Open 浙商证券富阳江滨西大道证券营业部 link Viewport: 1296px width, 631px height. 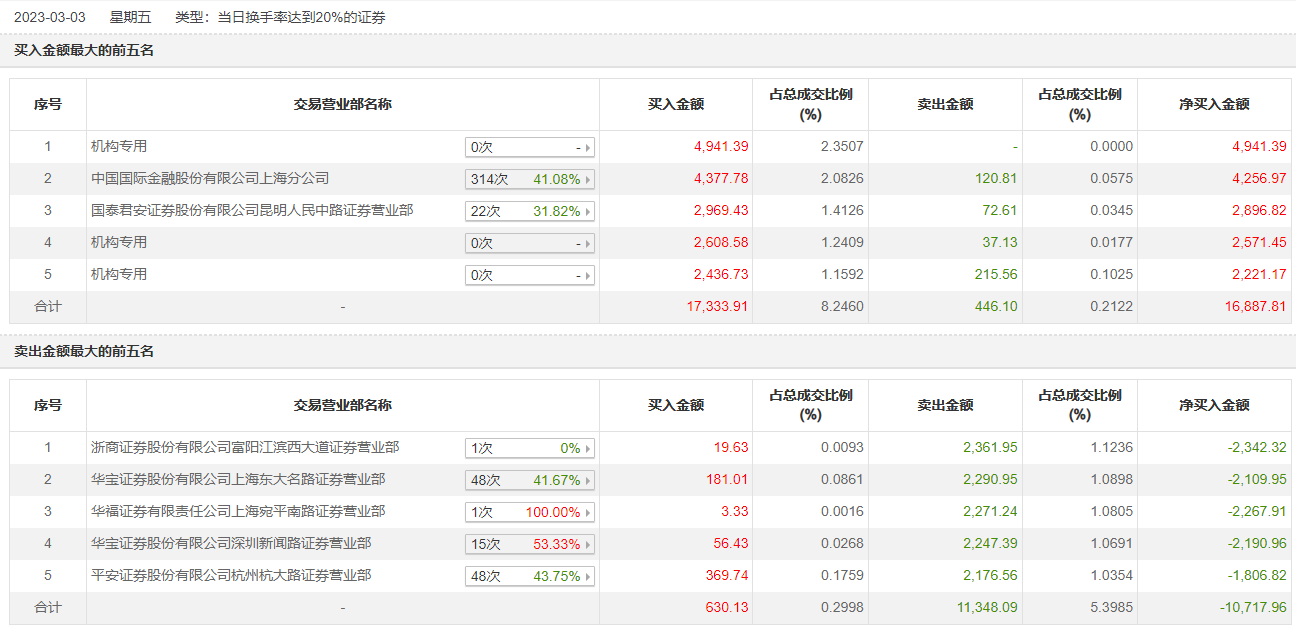(x=245, y=448)
